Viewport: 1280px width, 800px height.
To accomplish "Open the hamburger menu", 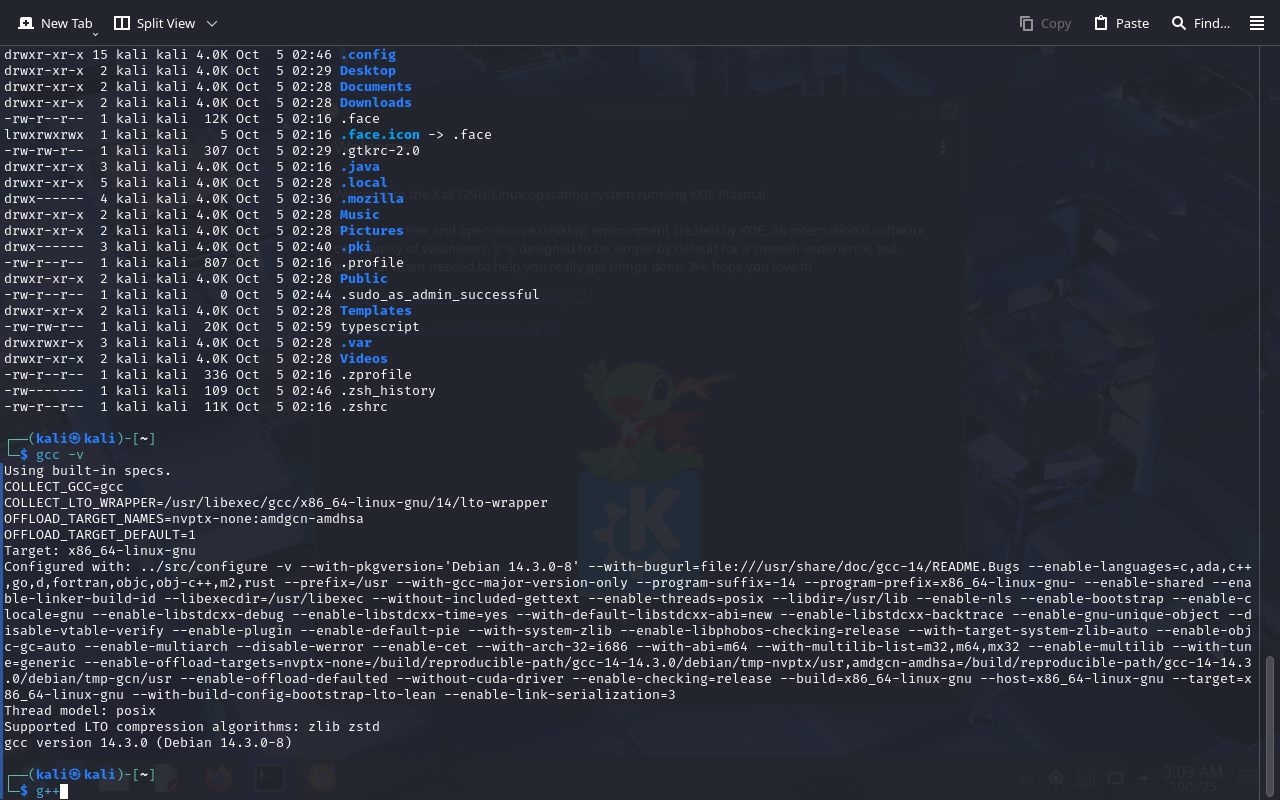I will coord(1257,23).
